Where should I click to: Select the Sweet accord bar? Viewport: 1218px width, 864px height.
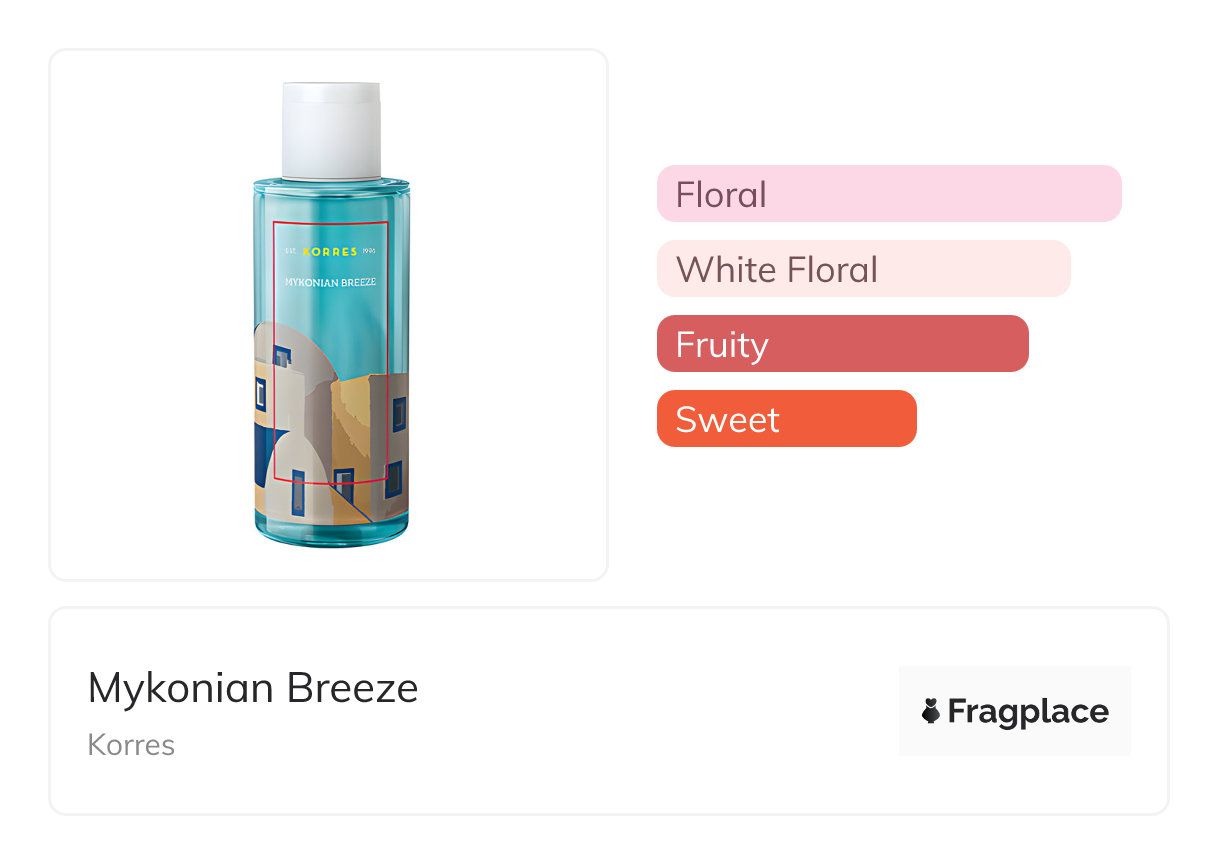point(786,418)
